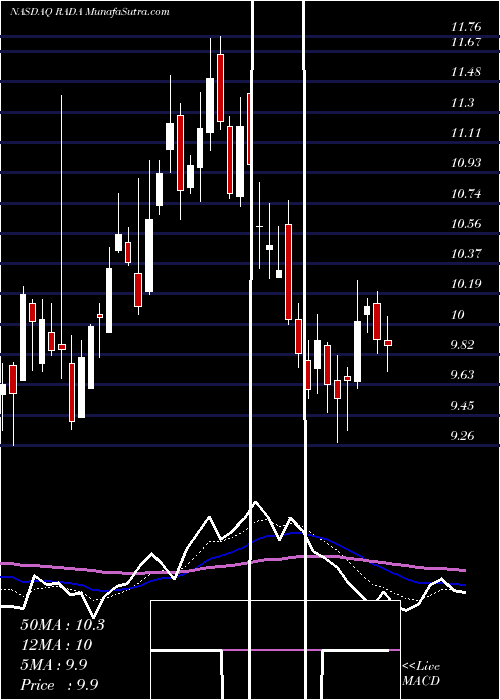Click the 10.93 price level label
The height and width of the screenshot is (700, 500).
tap(466, 162)
